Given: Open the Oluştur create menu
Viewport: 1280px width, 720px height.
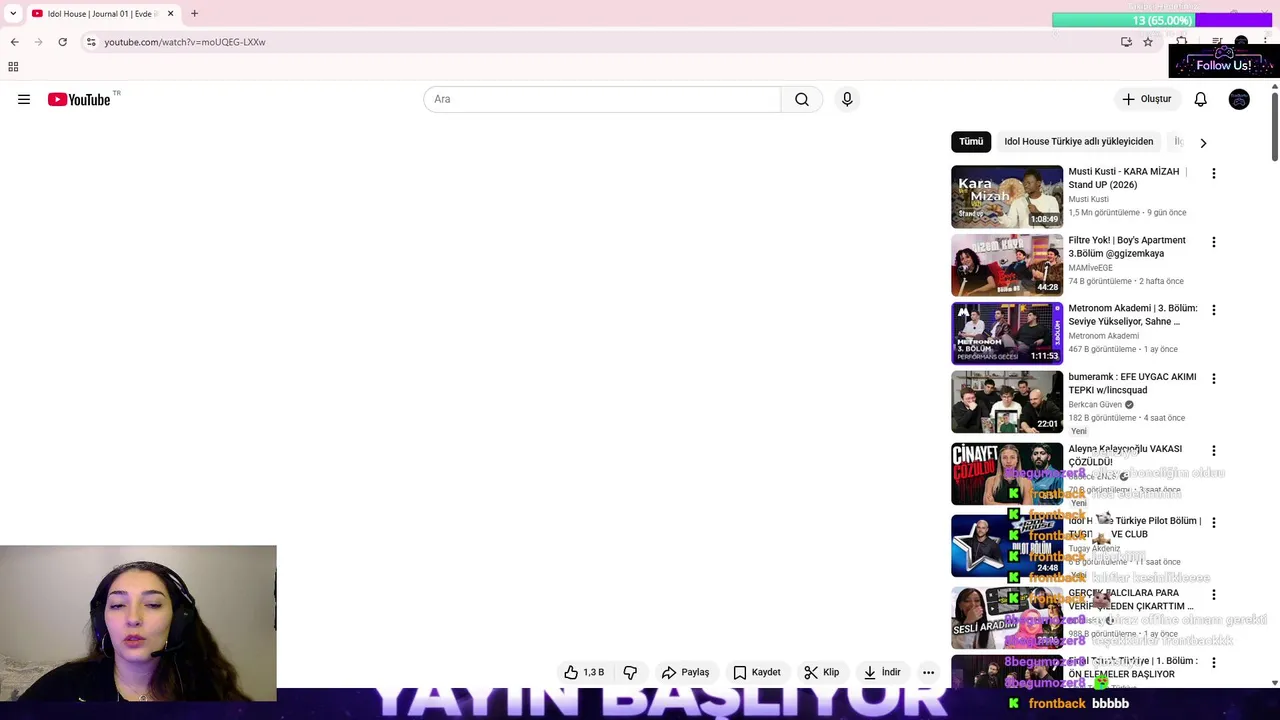Looking at the screenshot, I should tap(1146, 99).
